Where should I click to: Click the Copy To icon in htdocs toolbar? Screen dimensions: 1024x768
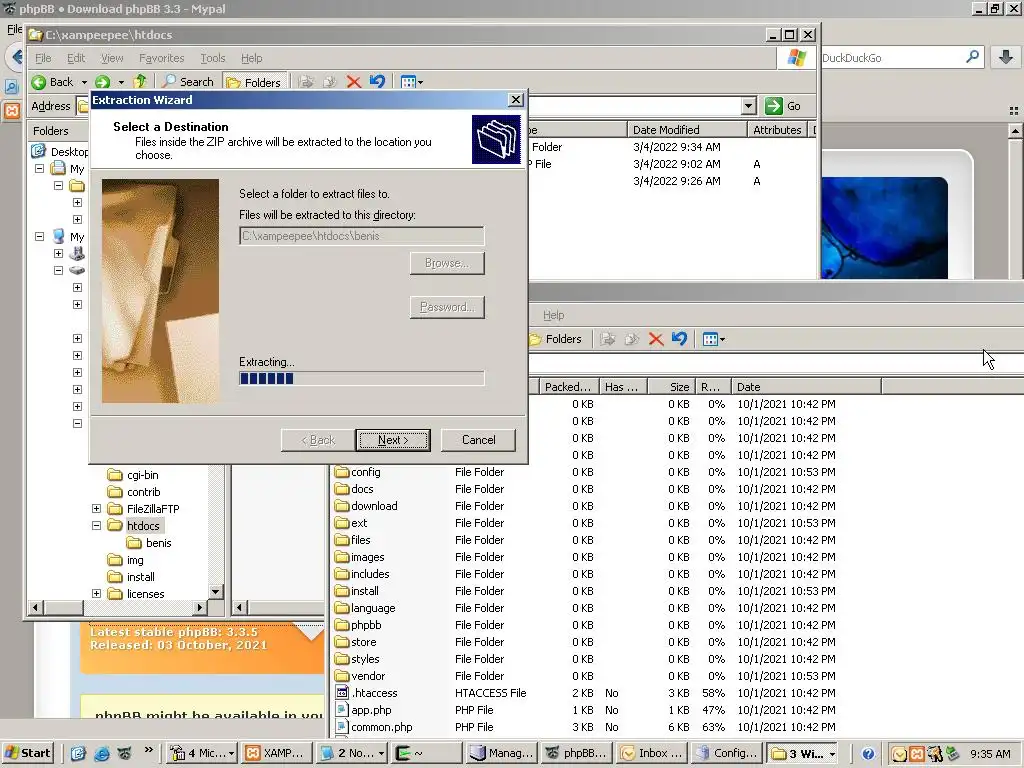tap(330, 82)
